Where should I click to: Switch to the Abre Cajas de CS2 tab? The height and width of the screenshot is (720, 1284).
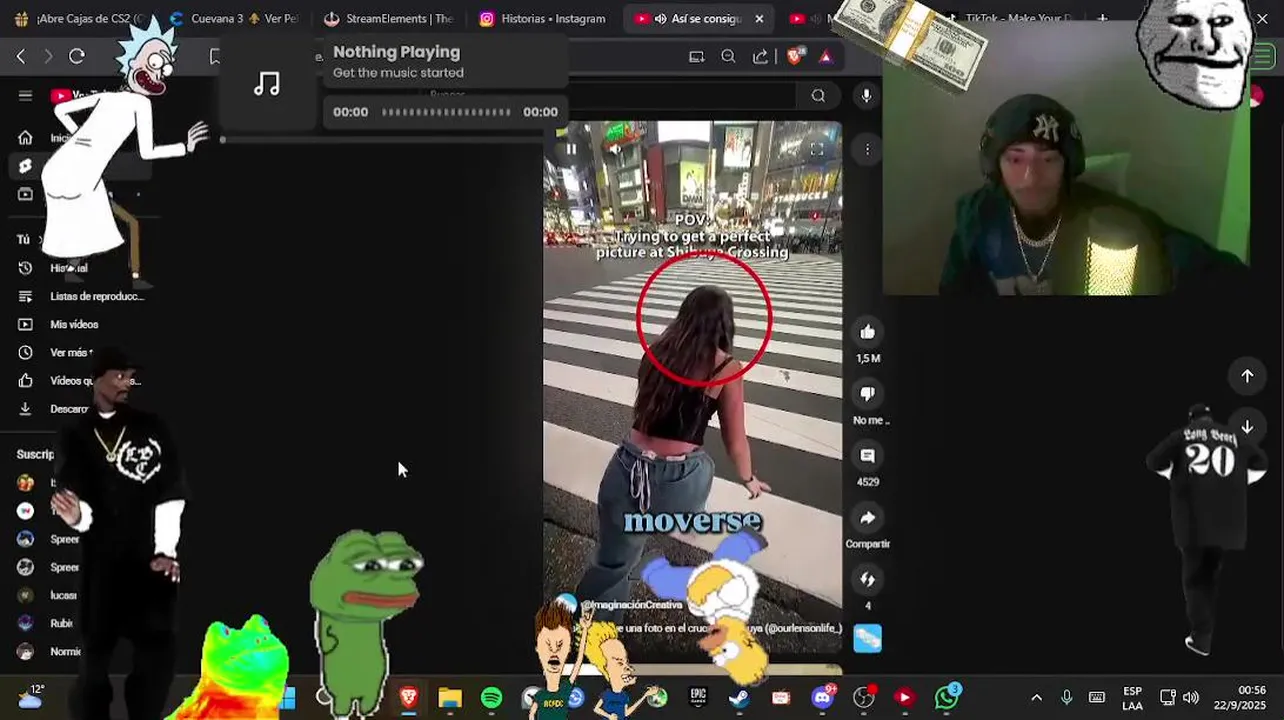pyautogui.click(x=78, y=18)
